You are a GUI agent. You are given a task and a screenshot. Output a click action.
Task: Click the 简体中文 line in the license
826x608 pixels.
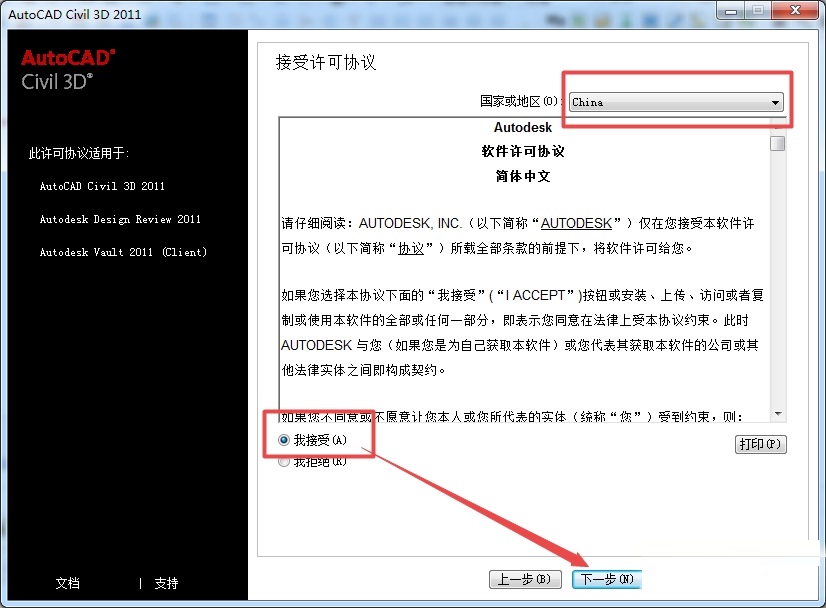coord(523,176)
